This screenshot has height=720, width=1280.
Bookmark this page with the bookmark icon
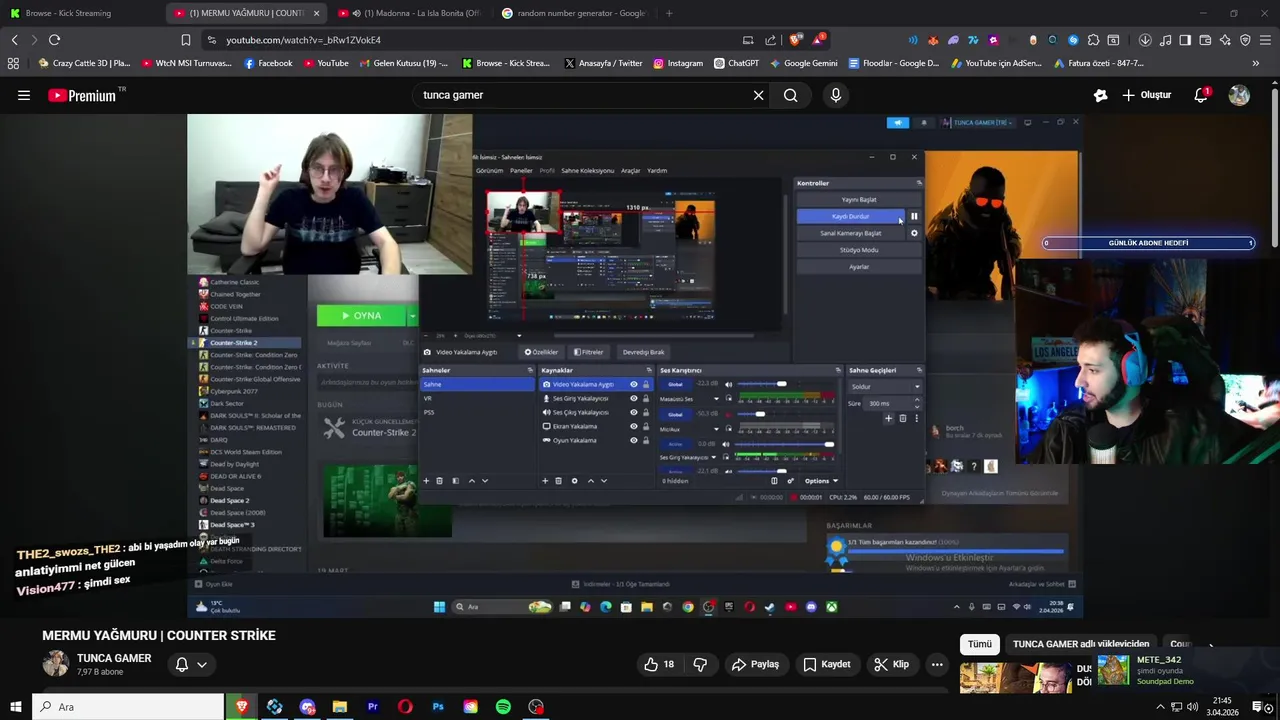pos(185,40)
